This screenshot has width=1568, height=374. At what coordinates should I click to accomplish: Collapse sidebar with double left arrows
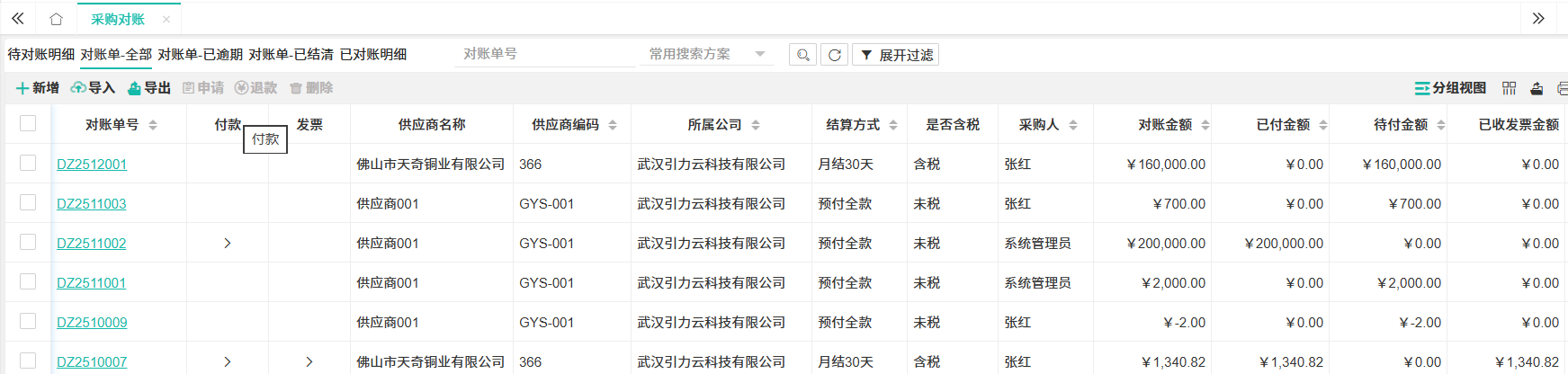18,19
